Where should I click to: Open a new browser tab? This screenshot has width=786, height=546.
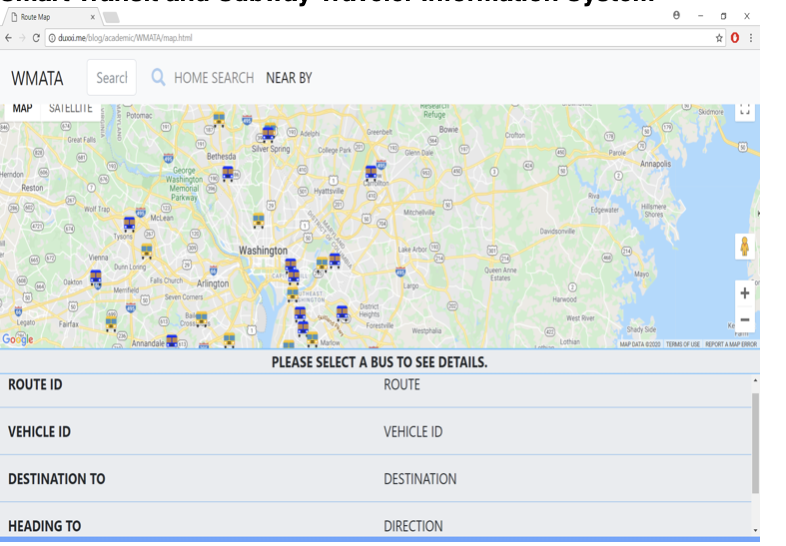[111, 18]
